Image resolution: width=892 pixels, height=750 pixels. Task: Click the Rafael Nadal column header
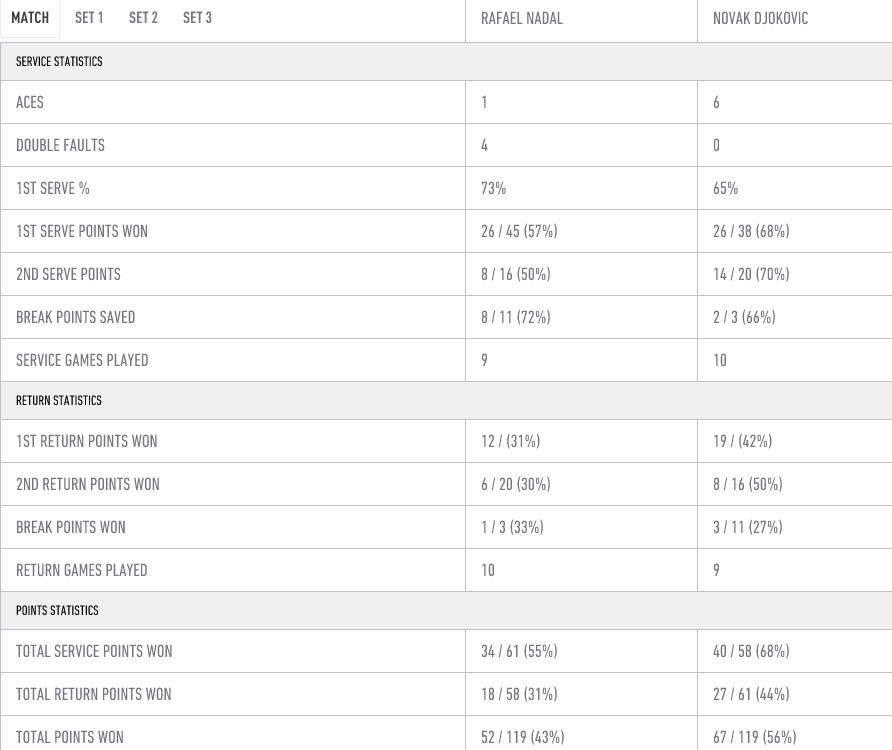(522, 19)
